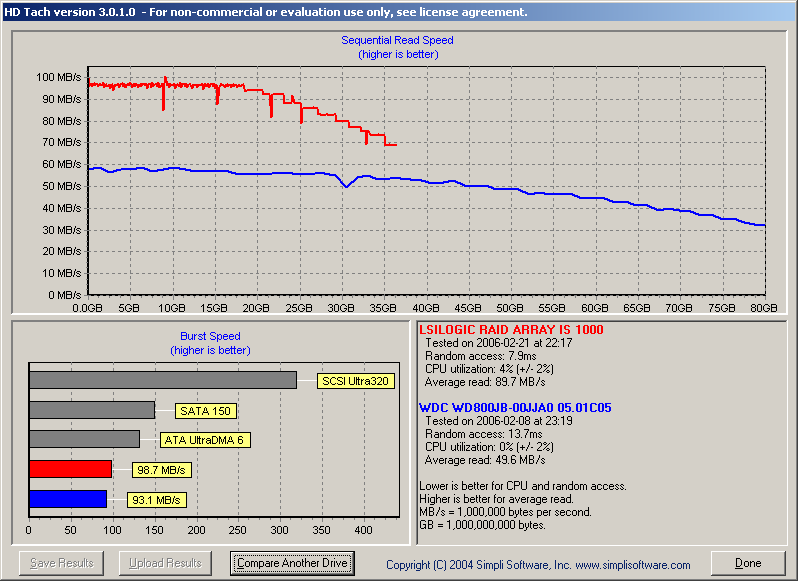Click 'CPU utilization: 4% (+/- 2%)' text
This screenshot has width=798, height=581.
pos(489,369)
